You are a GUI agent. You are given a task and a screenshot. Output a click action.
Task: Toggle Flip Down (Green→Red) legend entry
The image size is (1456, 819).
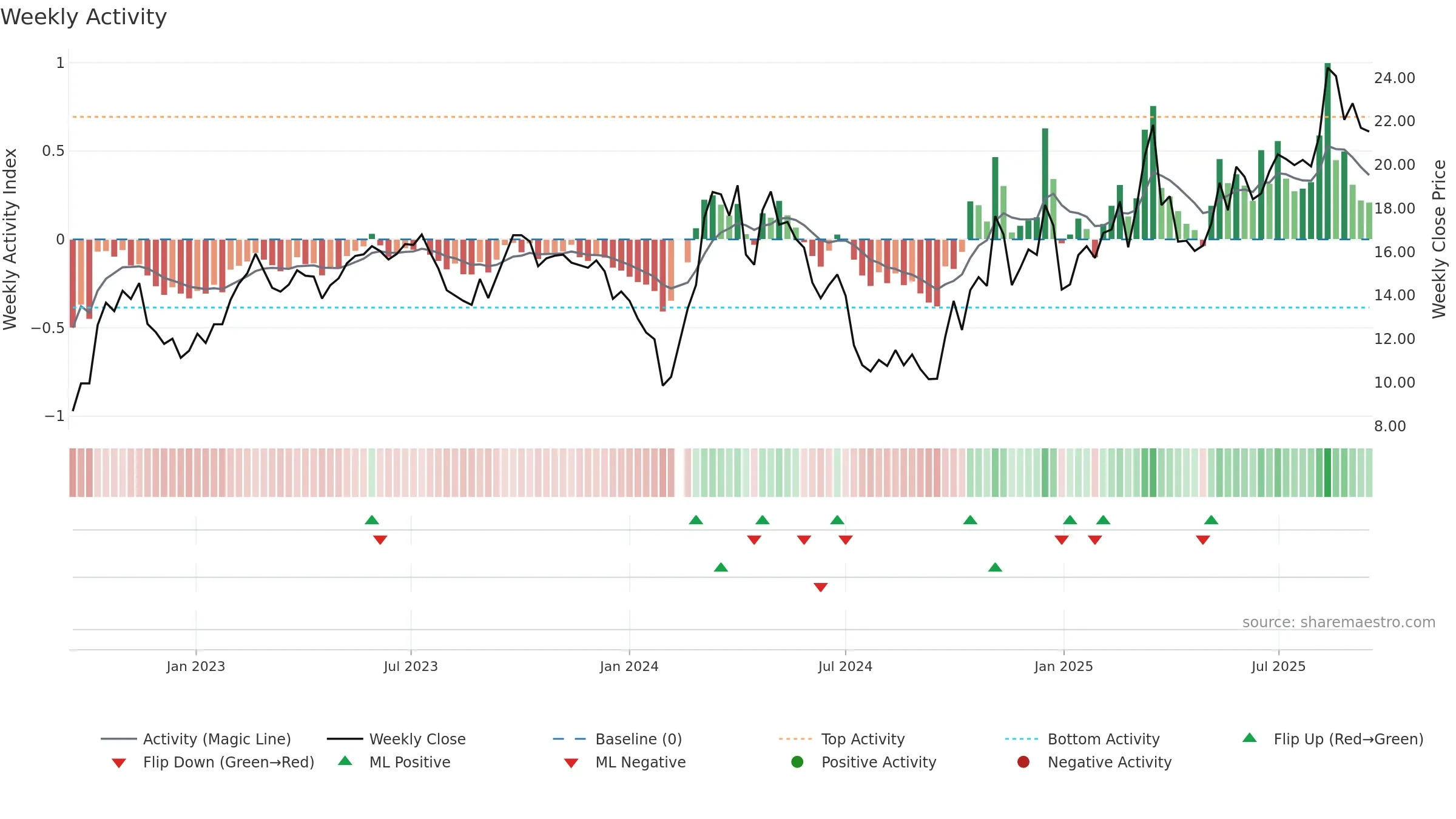[213, 762]
